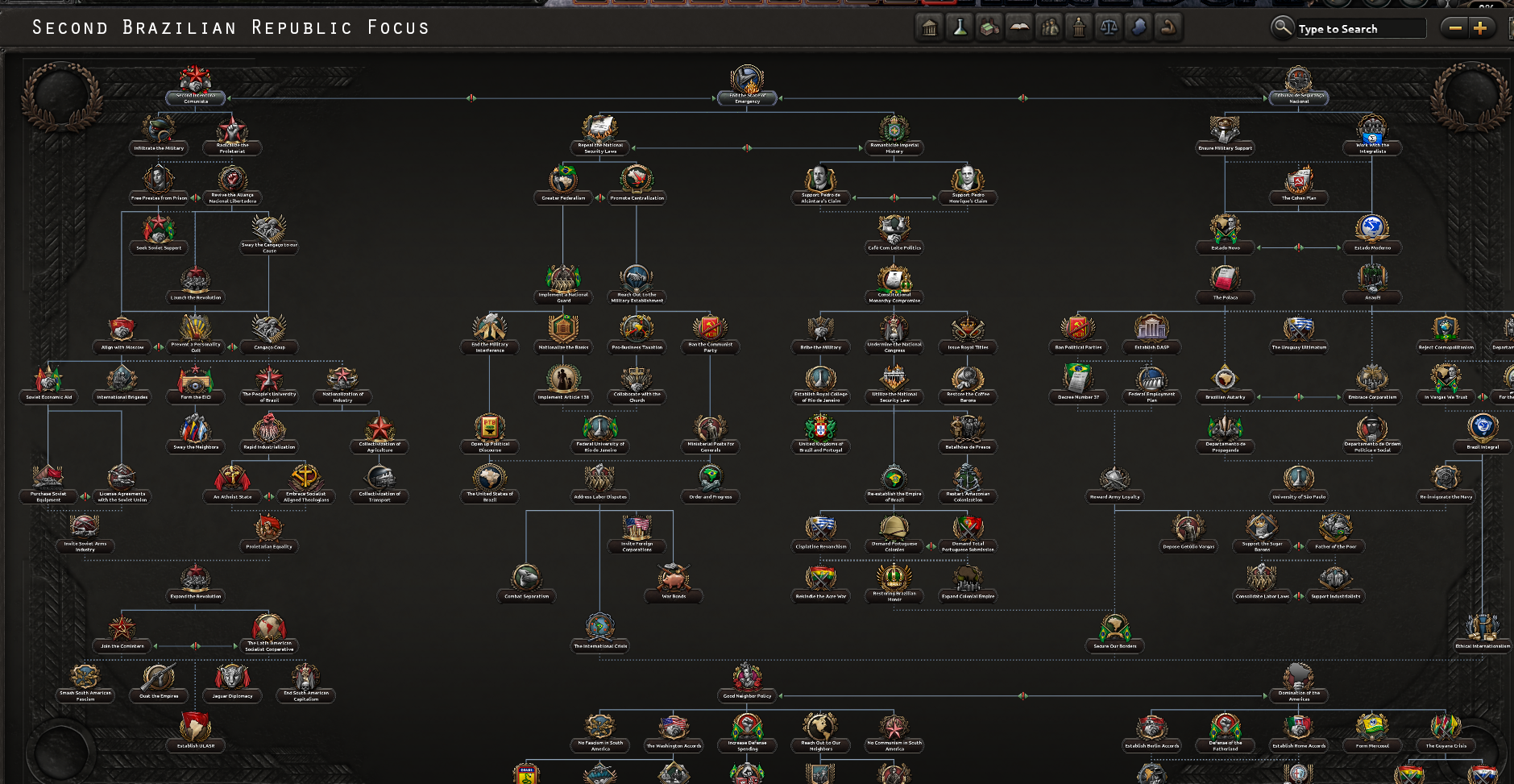Select the Align with Moscow focus
The height and width of the screenshot is (784, 1514).
122,334
